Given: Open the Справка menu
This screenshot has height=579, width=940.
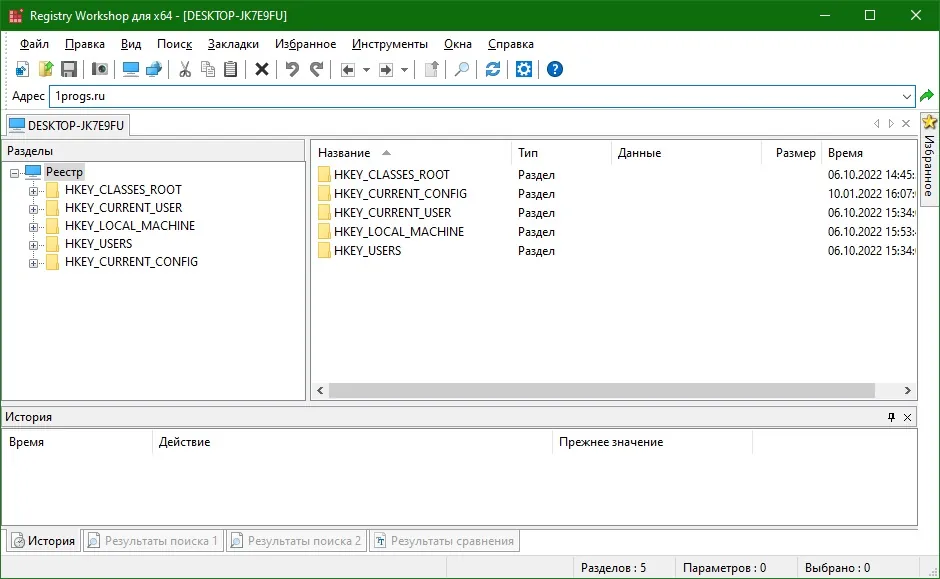Looking at the screenshot, I should coord(511,44).
